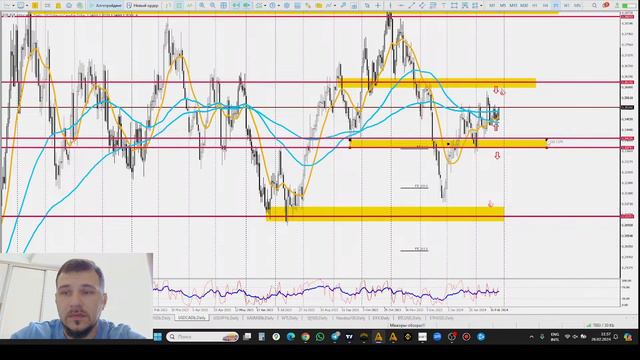Select the trendline drawing tool
Image resolution: width=640 pixels, height=360 pixels.
coord(411,6)
